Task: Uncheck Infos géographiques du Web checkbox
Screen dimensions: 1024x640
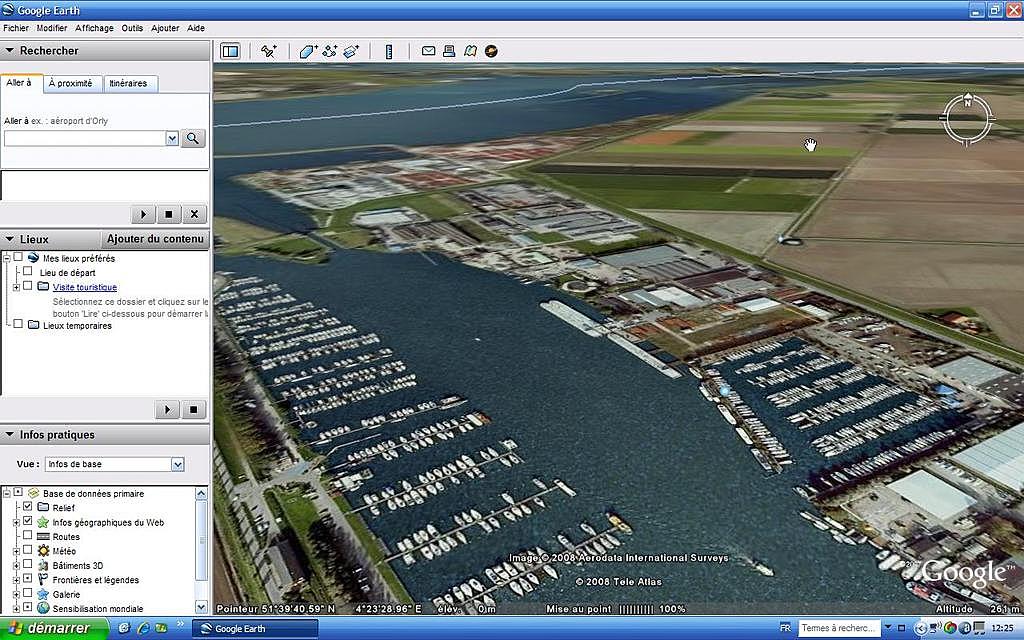Action: (27, 521)
